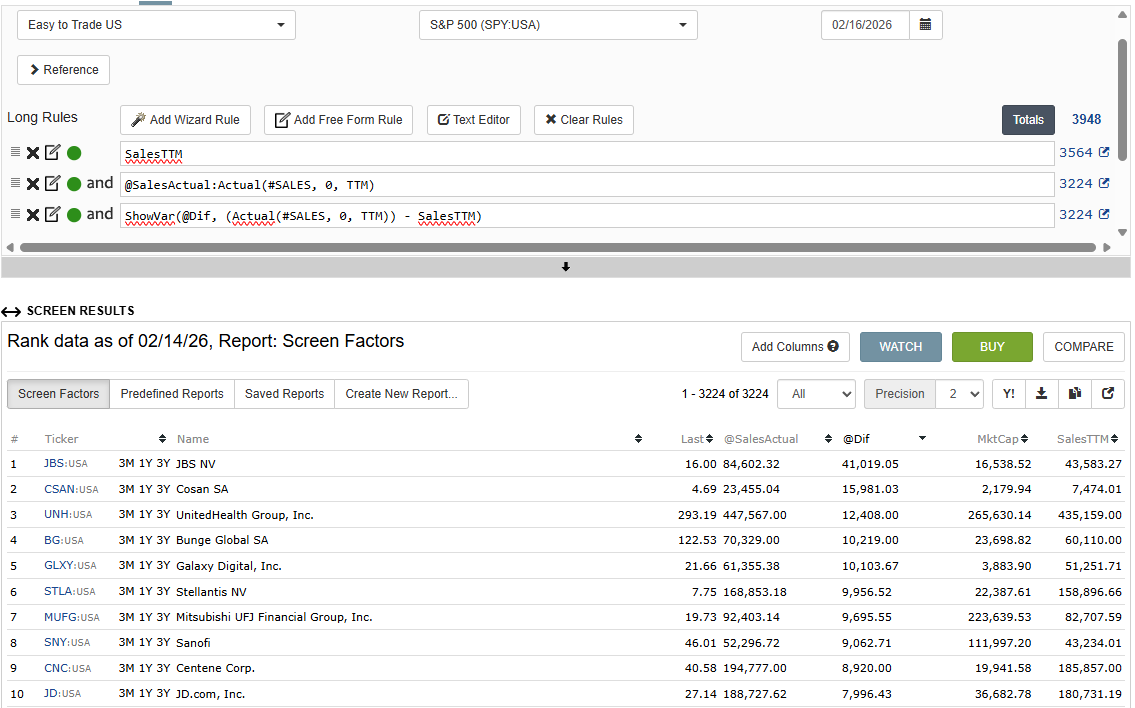
Task: Copy the results to clipboard
Action: (x=1074, y=394)
